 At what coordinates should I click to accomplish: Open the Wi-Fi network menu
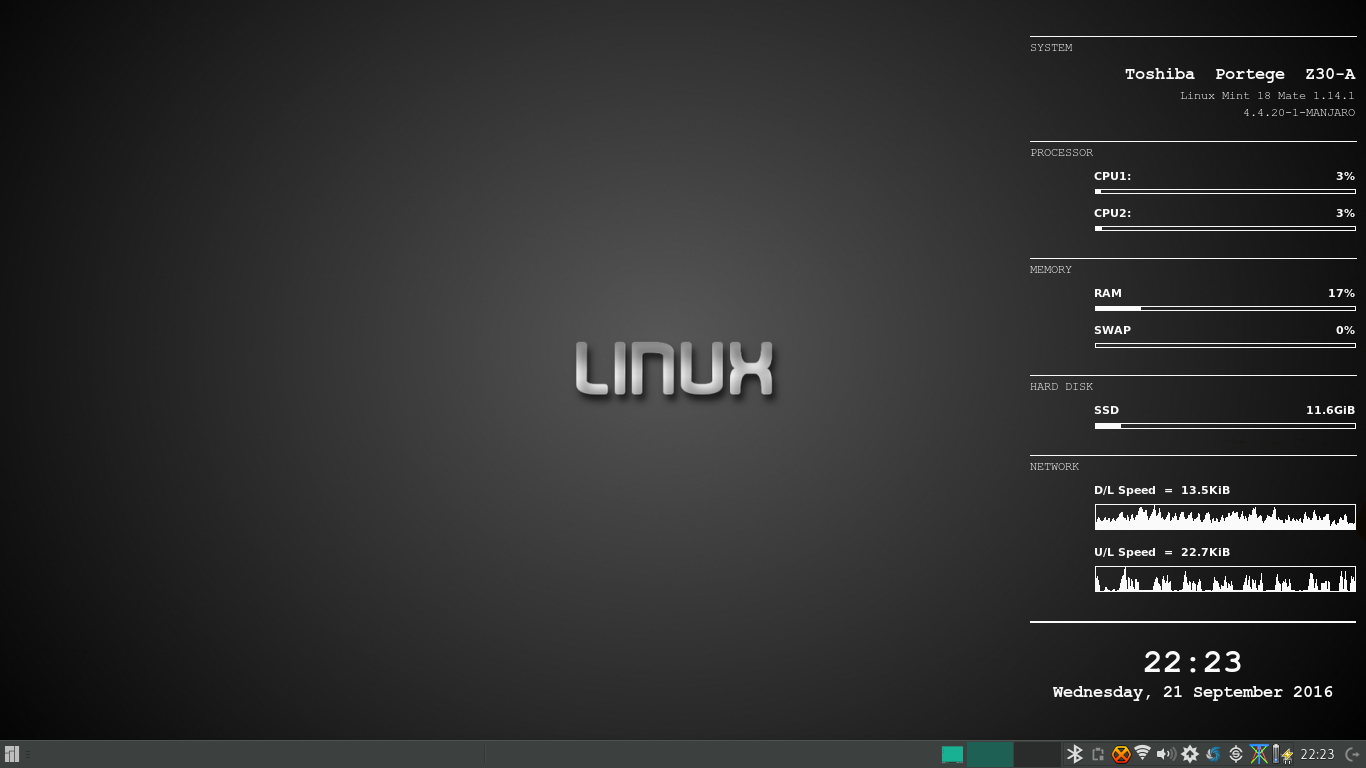[1143, 753]
